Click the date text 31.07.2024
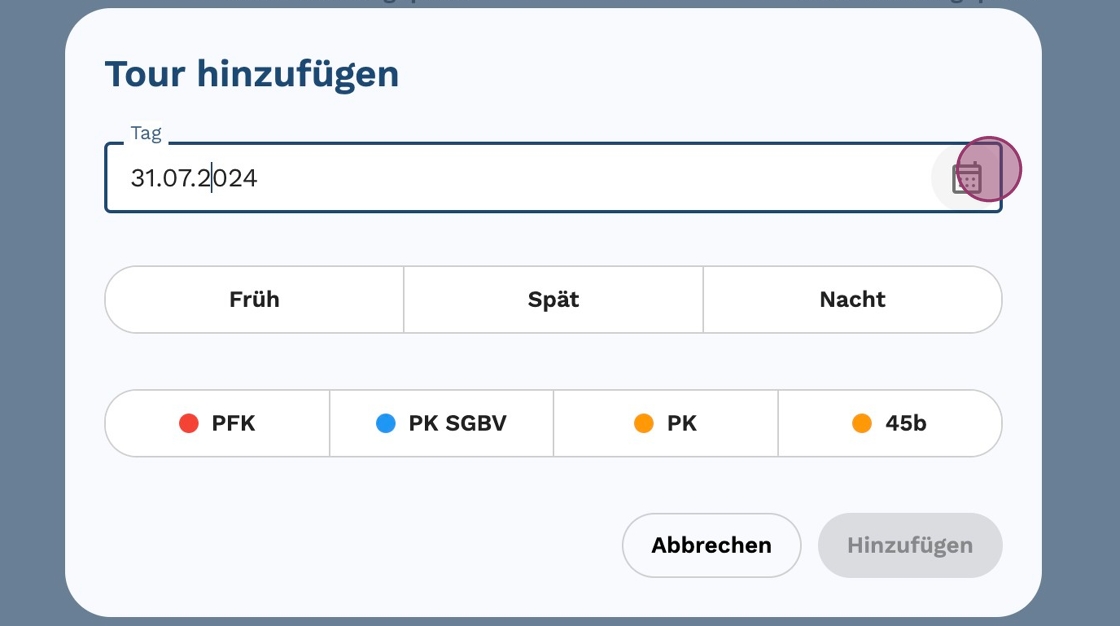 pyautogui.click(x=194, y=178)
